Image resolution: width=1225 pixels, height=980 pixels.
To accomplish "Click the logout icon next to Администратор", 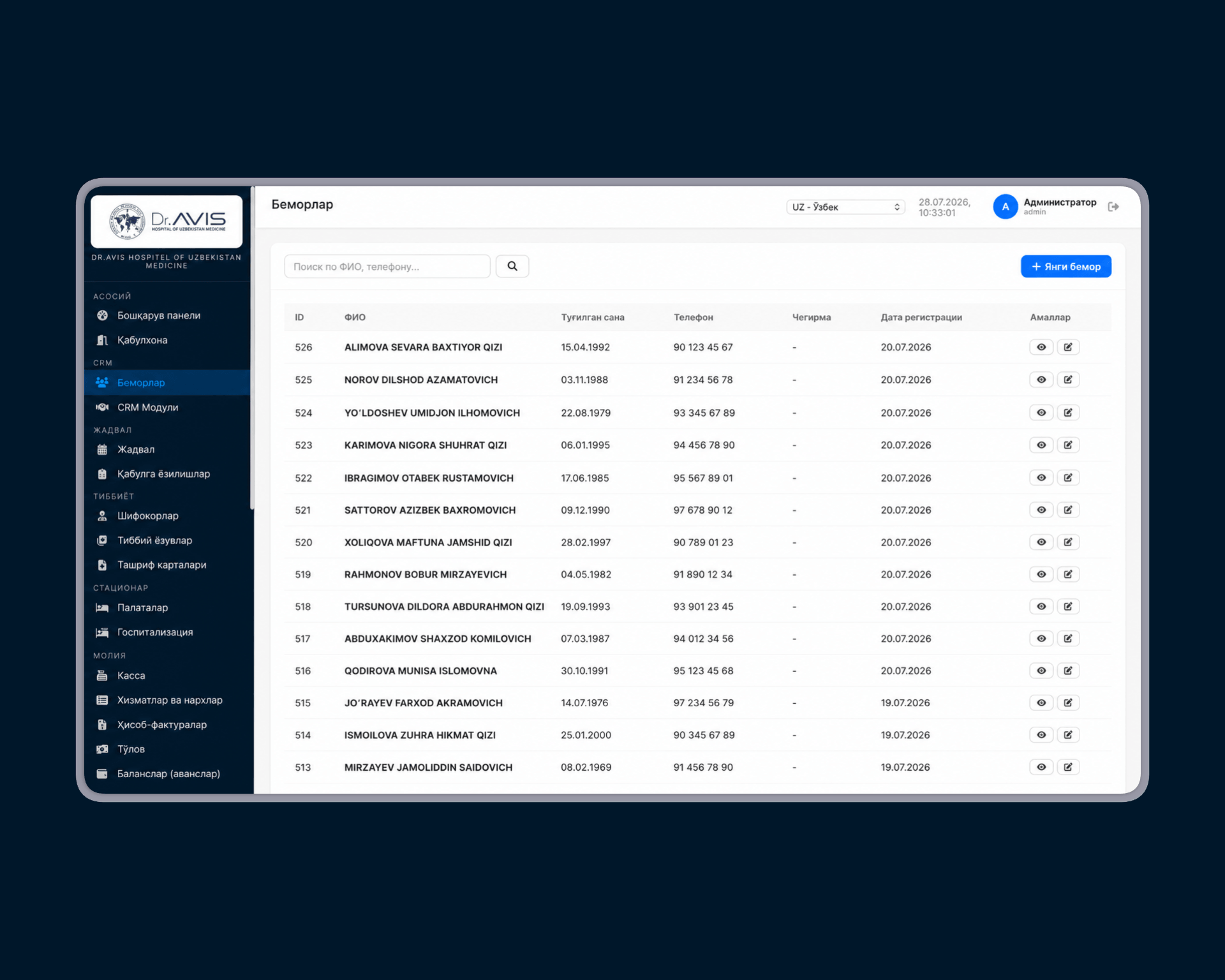I will [x=1113, y=207].
